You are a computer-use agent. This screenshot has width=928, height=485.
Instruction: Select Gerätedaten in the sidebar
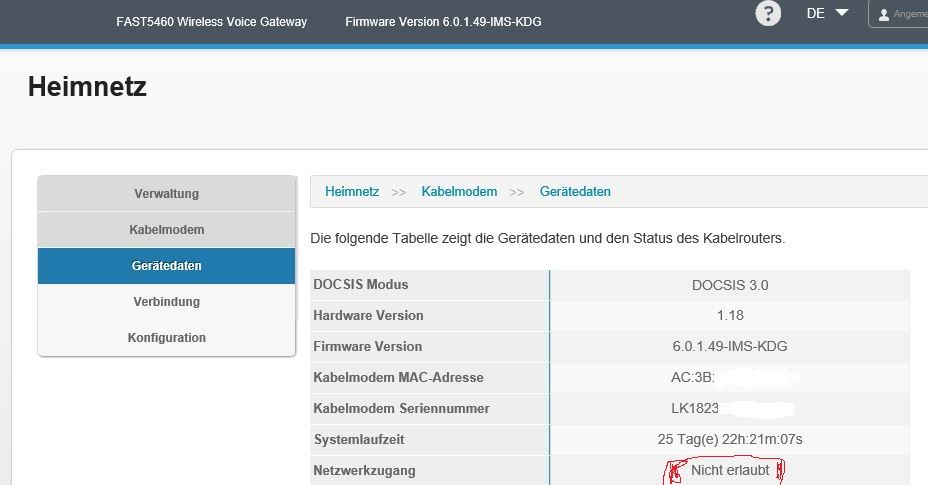166,266
